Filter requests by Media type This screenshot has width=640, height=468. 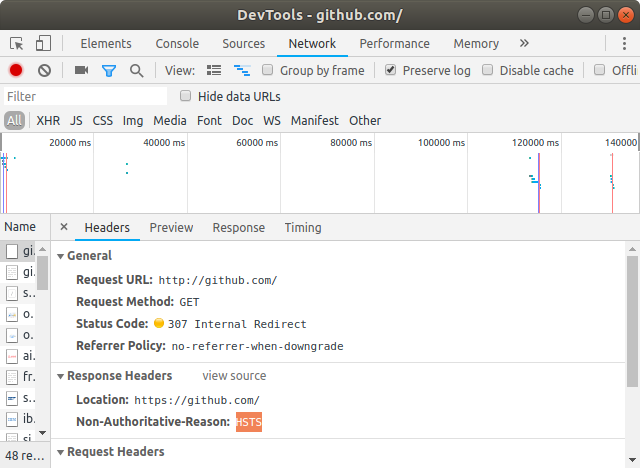170,120
